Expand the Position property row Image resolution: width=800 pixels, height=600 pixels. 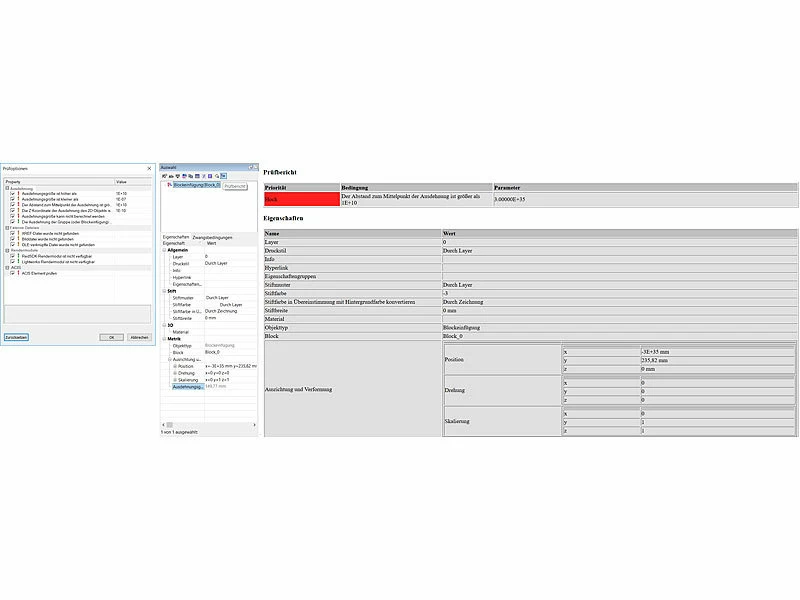click(x=174, y=366)
